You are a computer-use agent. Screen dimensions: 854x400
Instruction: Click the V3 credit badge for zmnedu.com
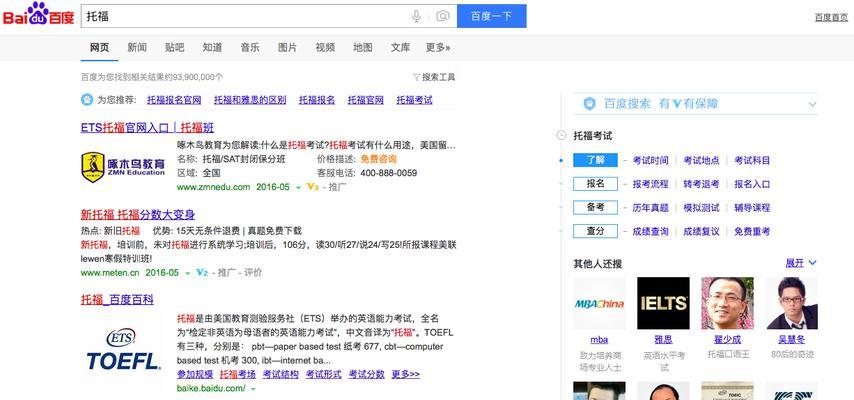(313, 187)
